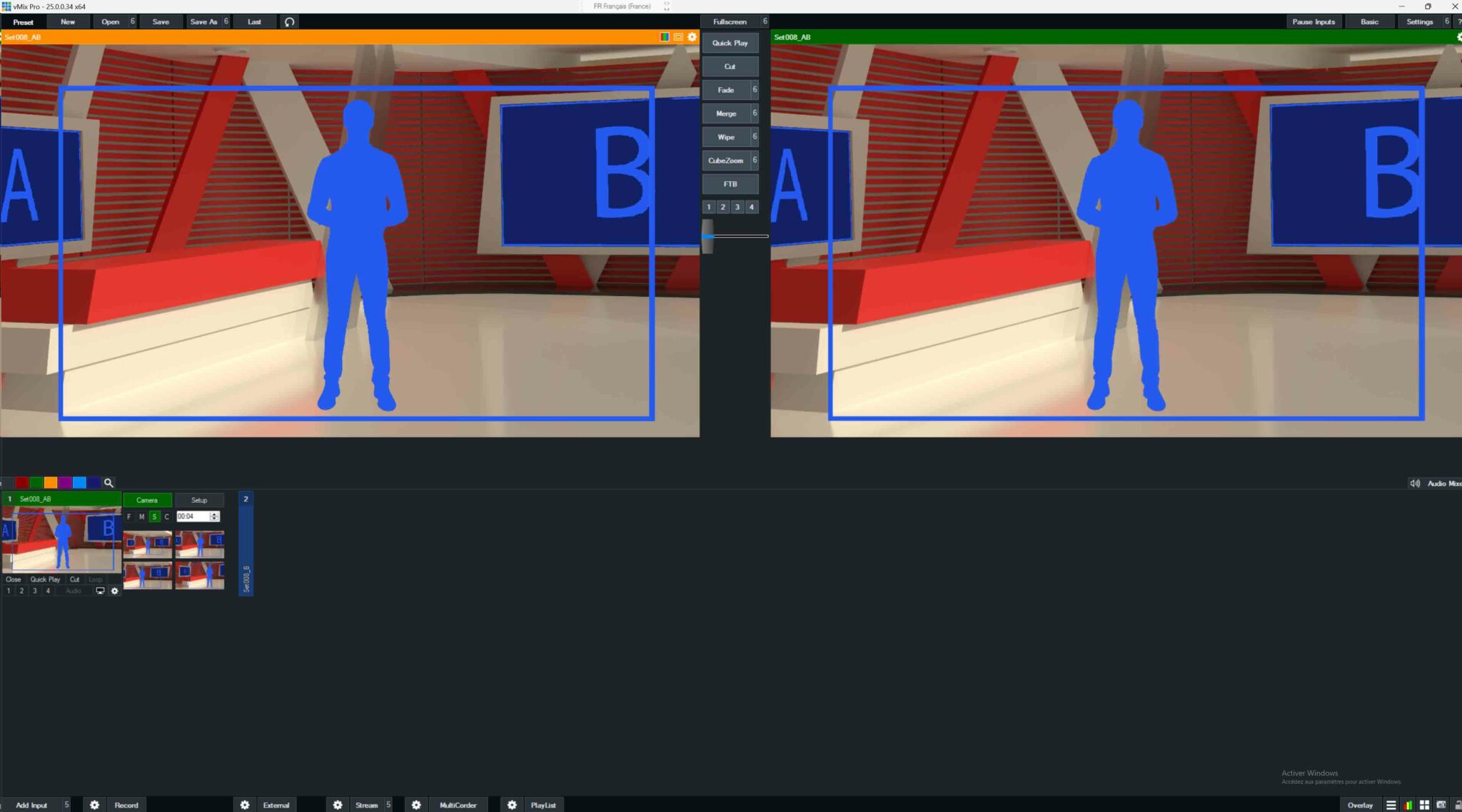Start recording with the Record button

[x=126, y=805]
